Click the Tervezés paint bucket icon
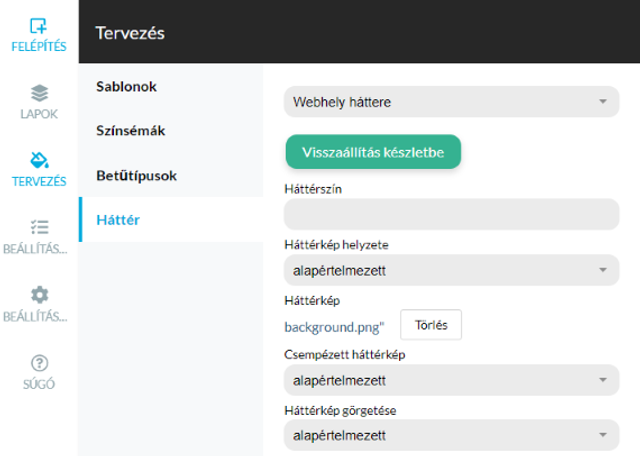The width and height of the screenshot is (640, 456). (x=39, y=160)
